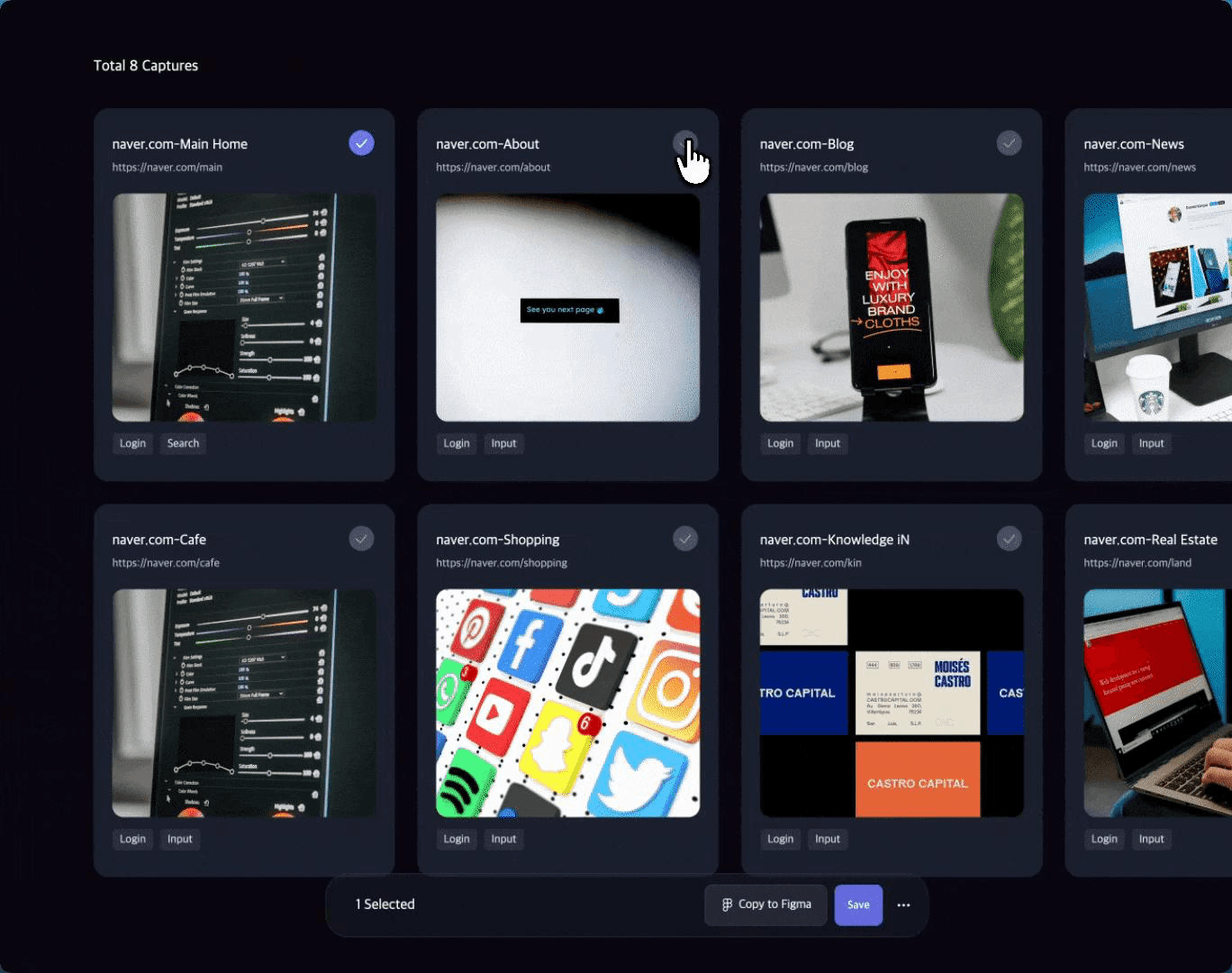Click the Total 8 Captures heading

146,66
